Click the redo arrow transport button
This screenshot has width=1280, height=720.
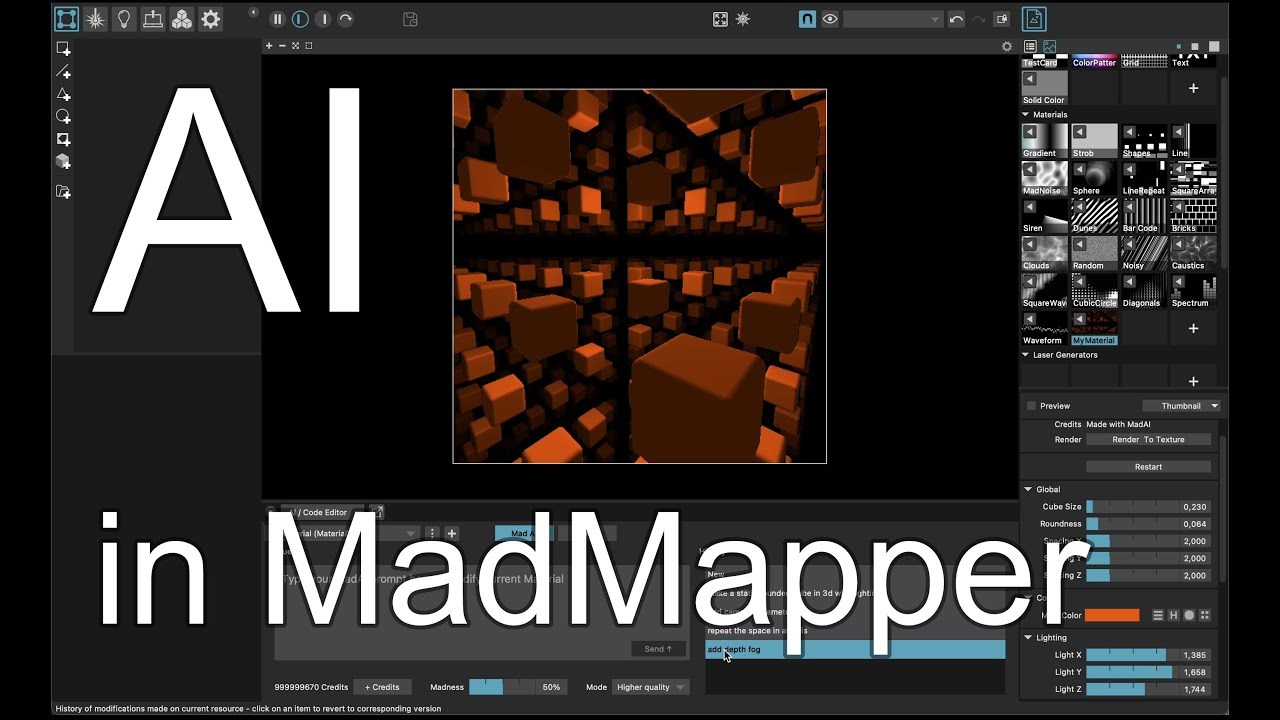tap(345, 19)
